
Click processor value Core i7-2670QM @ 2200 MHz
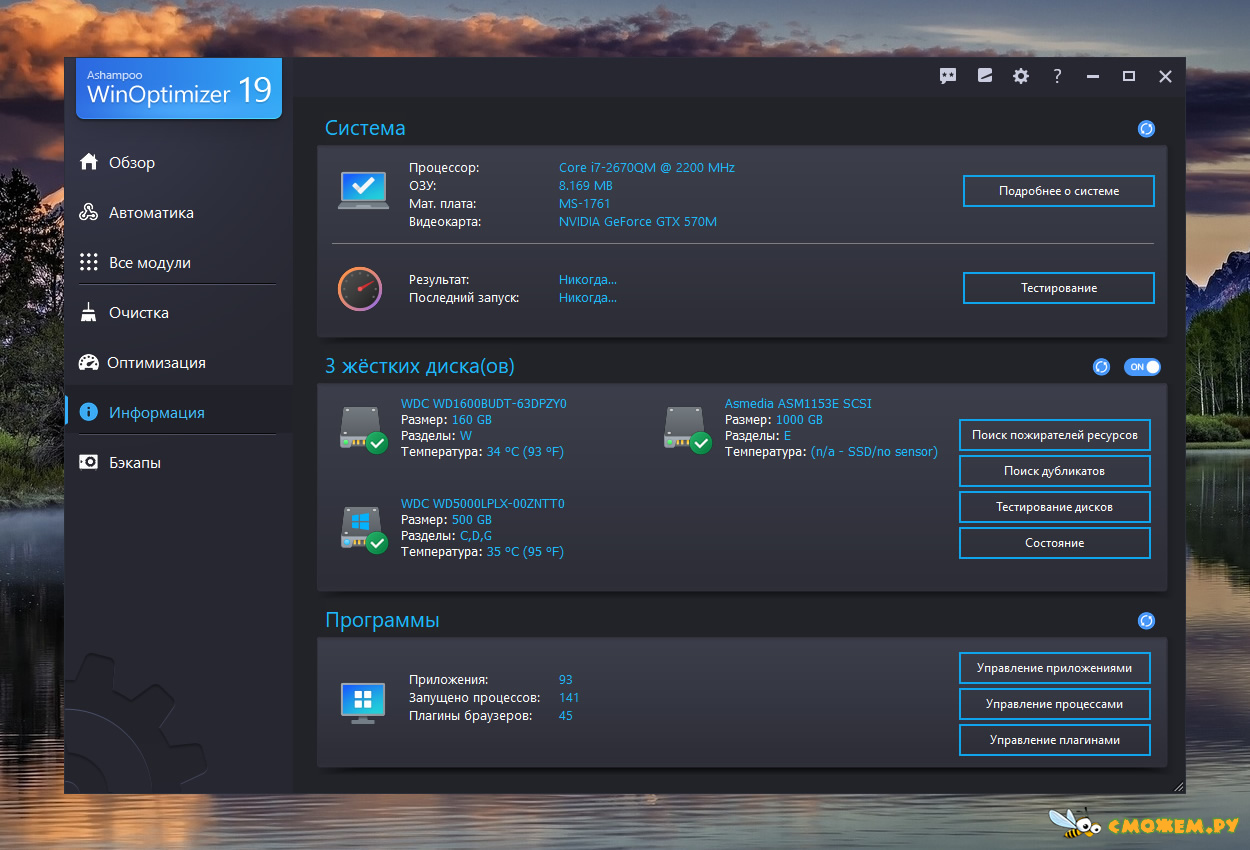click(x=647, y=168)
